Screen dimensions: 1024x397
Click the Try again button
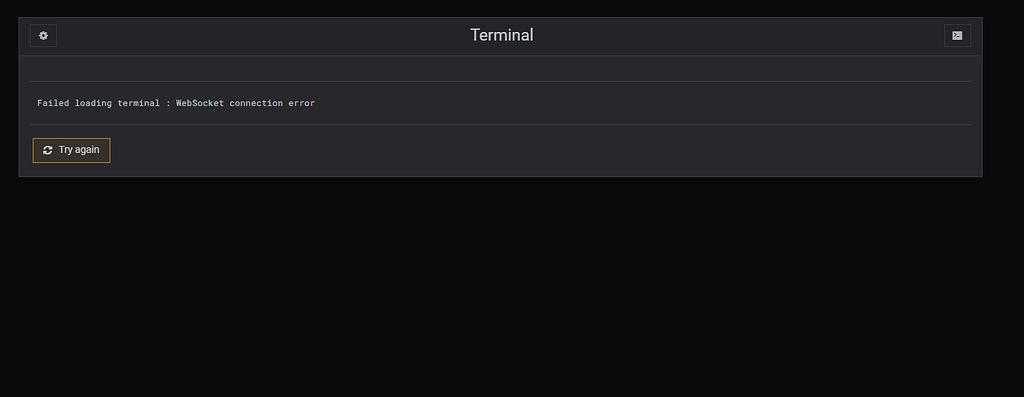(x=72, y=150)
